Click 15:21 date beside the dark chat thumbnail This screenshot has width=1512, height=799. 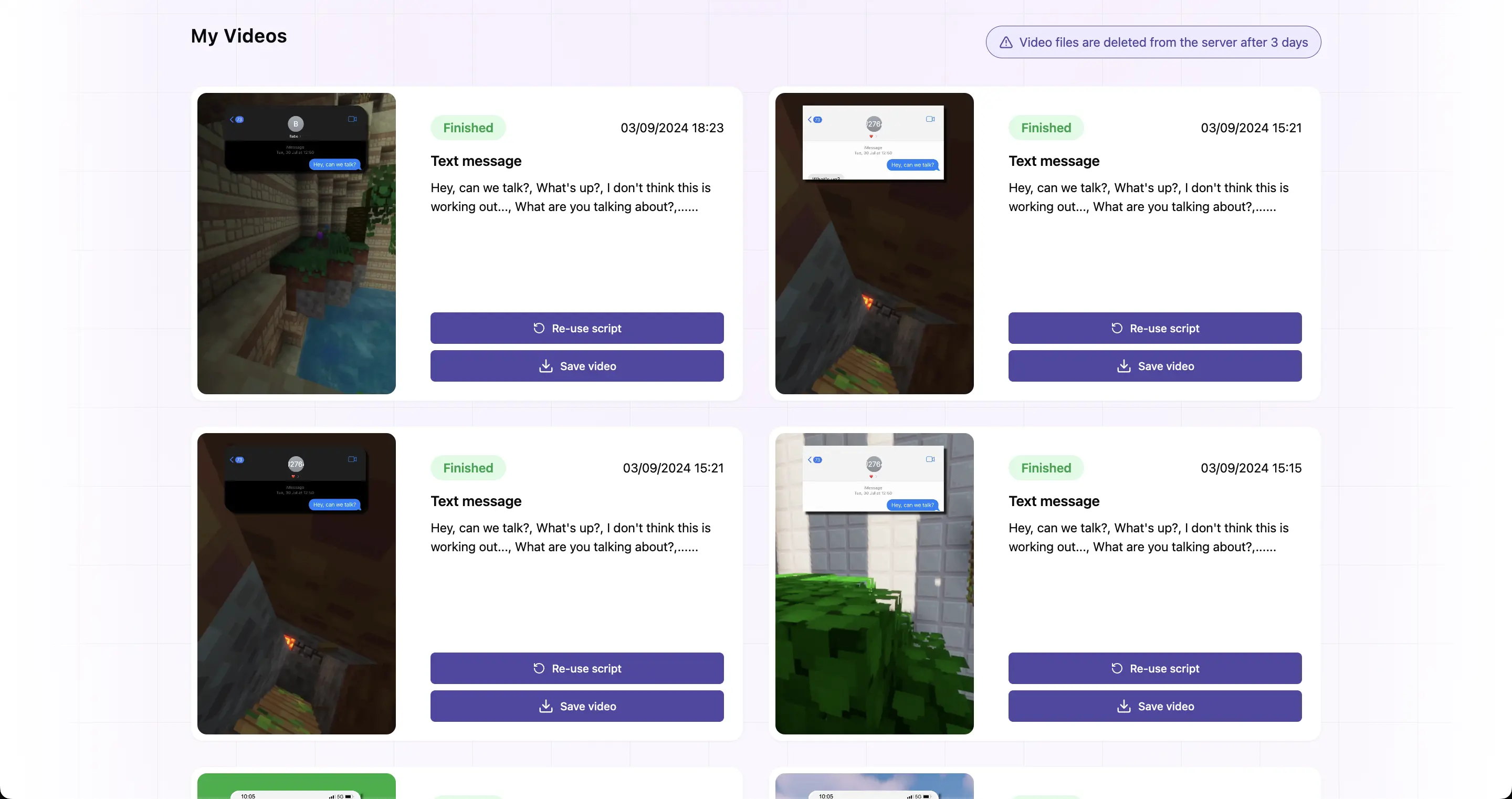[673, 468]
